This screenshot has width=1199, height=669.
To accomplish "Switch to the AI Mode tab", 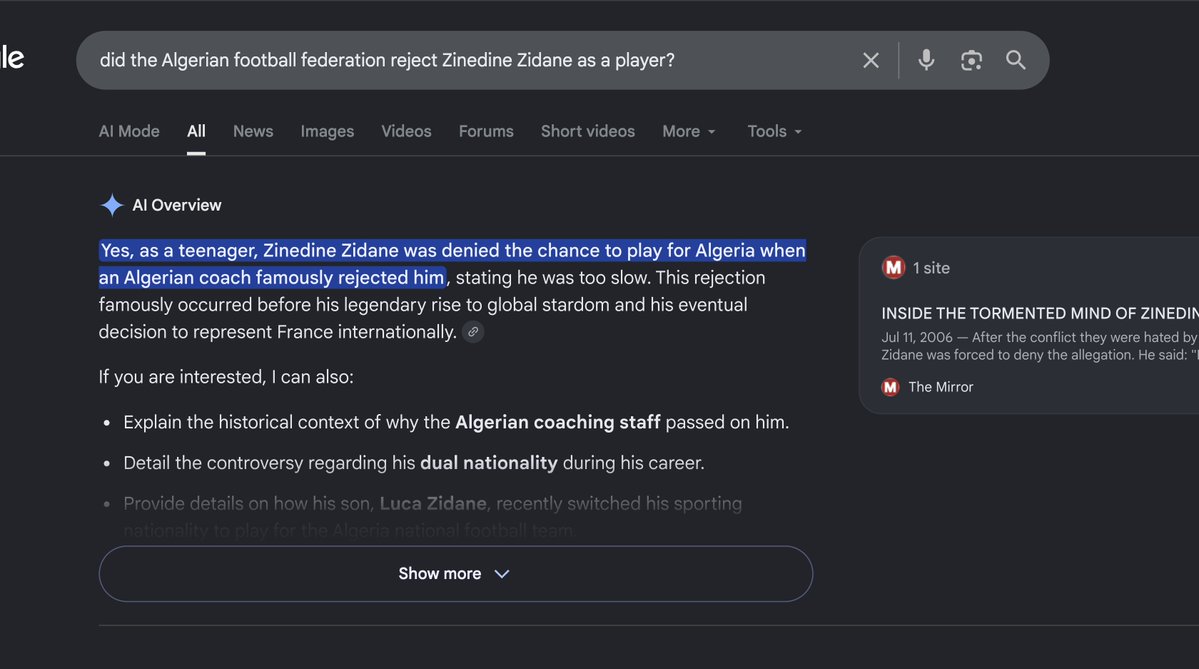I will click(129, 132).
